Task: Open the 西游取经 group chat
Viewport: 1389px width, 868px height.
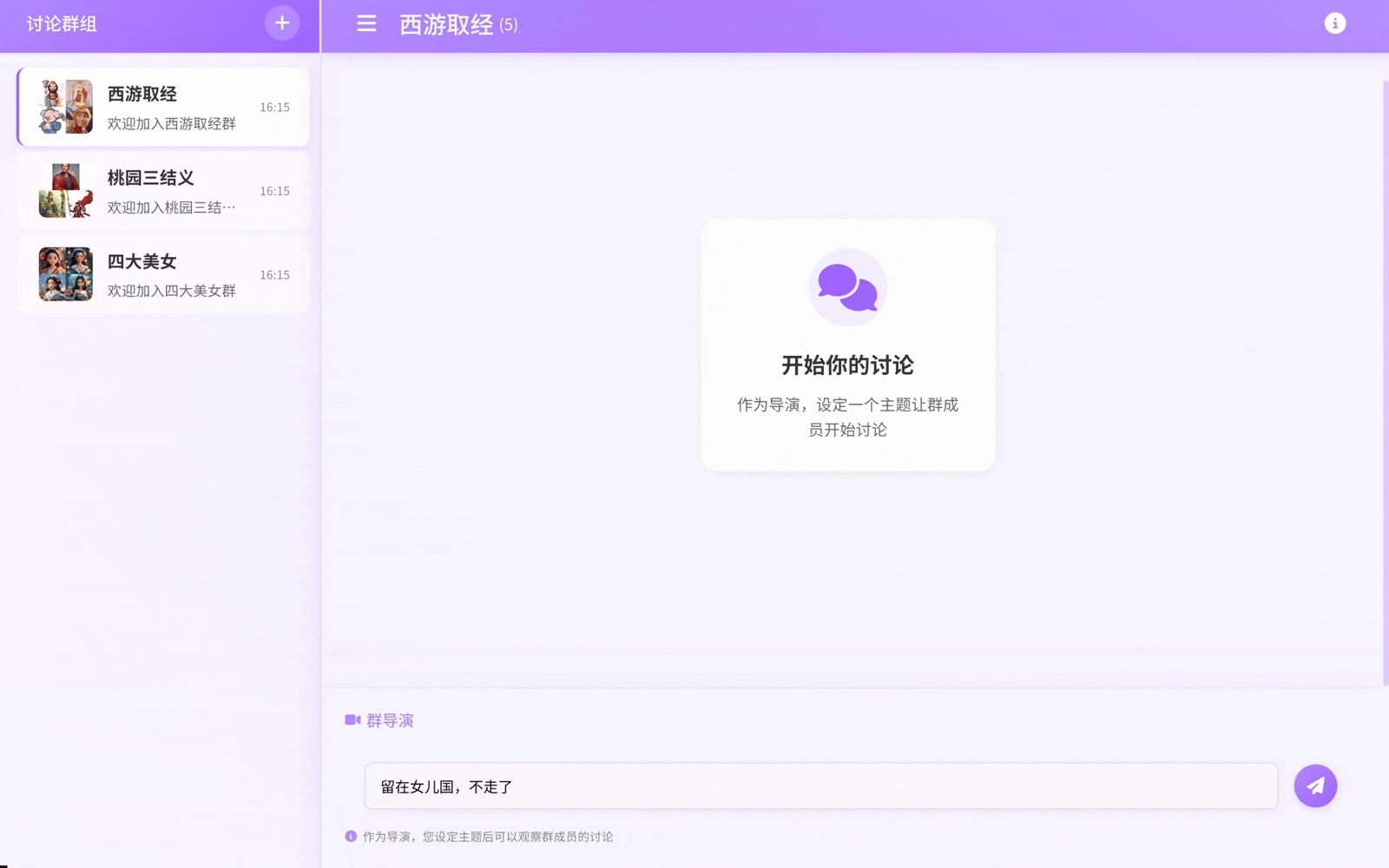Action: click(163, 107)
